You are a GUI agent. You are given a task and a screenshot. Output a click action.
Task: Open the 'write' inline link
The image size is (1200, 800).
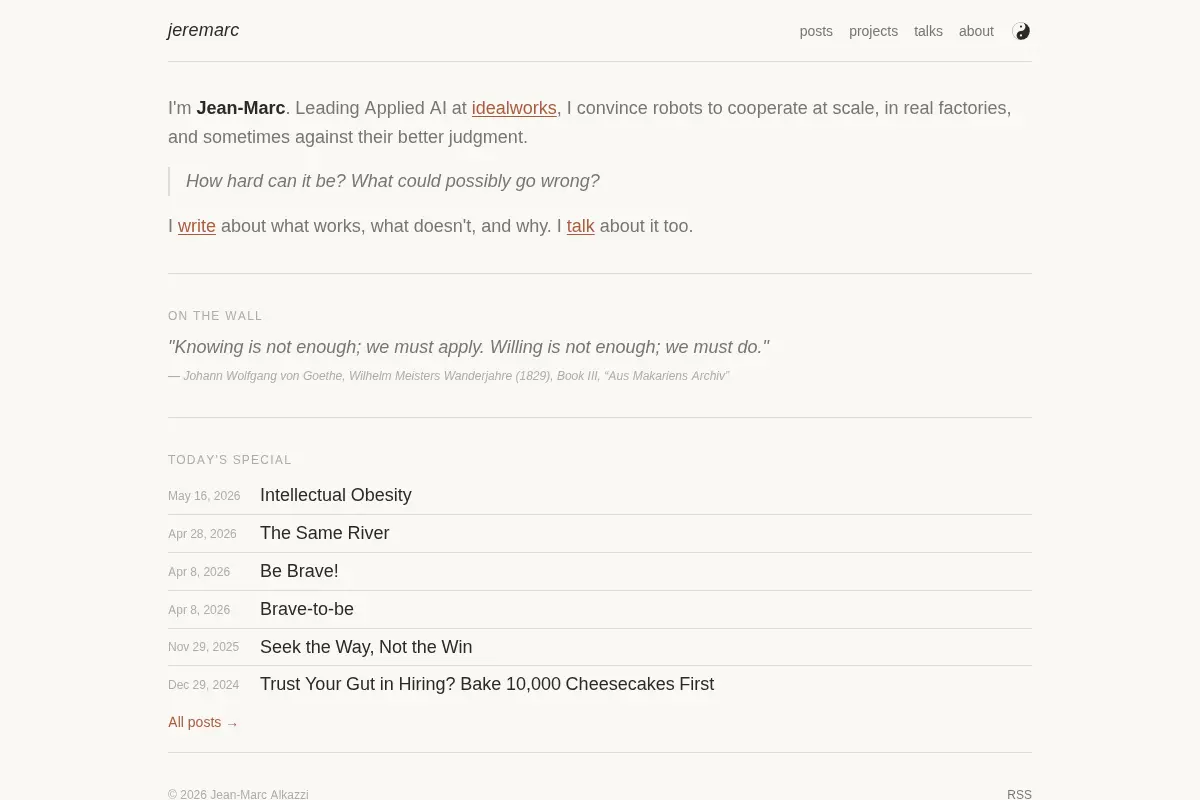pos(197,226)
